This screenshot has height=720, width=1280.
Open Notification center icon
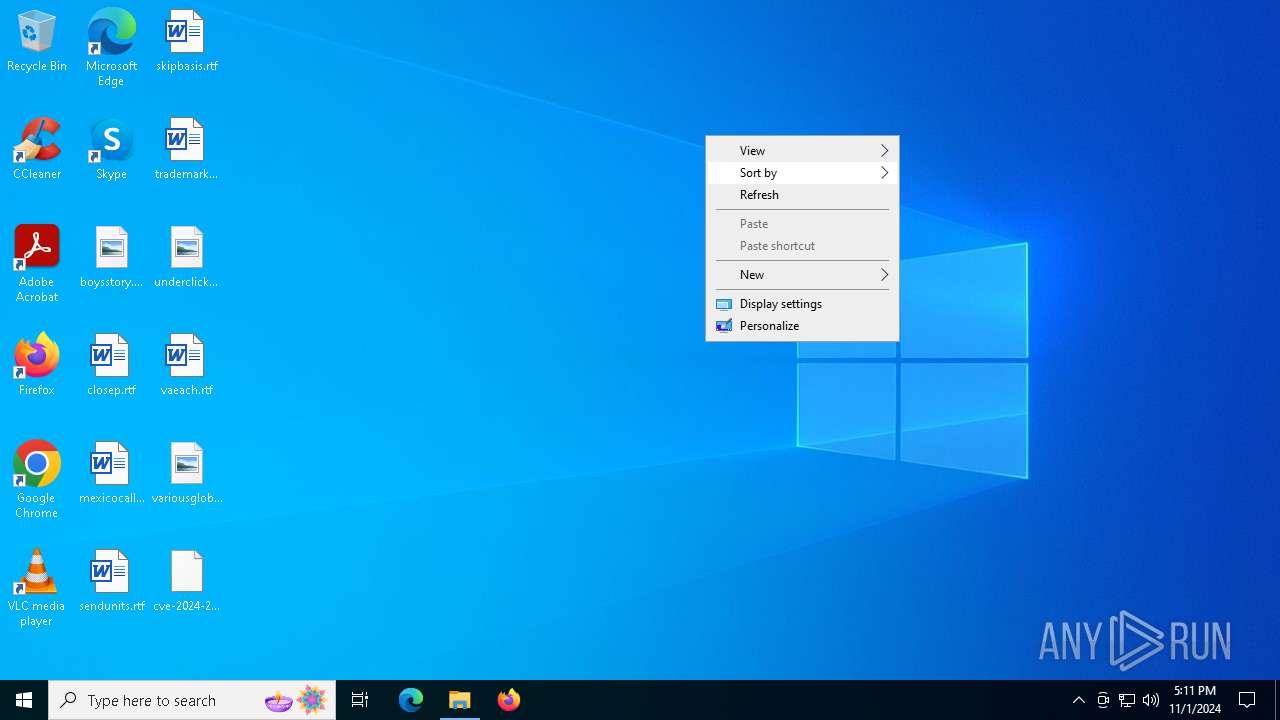1248,700
